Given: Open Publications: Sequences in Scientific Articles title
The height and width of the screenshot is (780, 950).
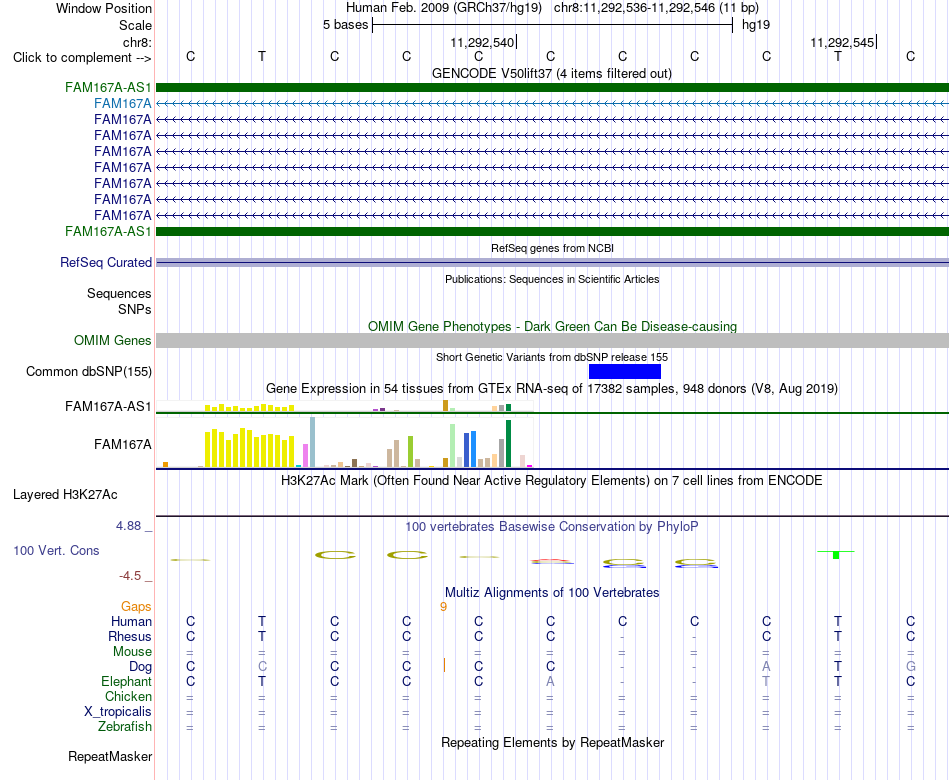Looking at the screenshot, I should pos(552,279).
